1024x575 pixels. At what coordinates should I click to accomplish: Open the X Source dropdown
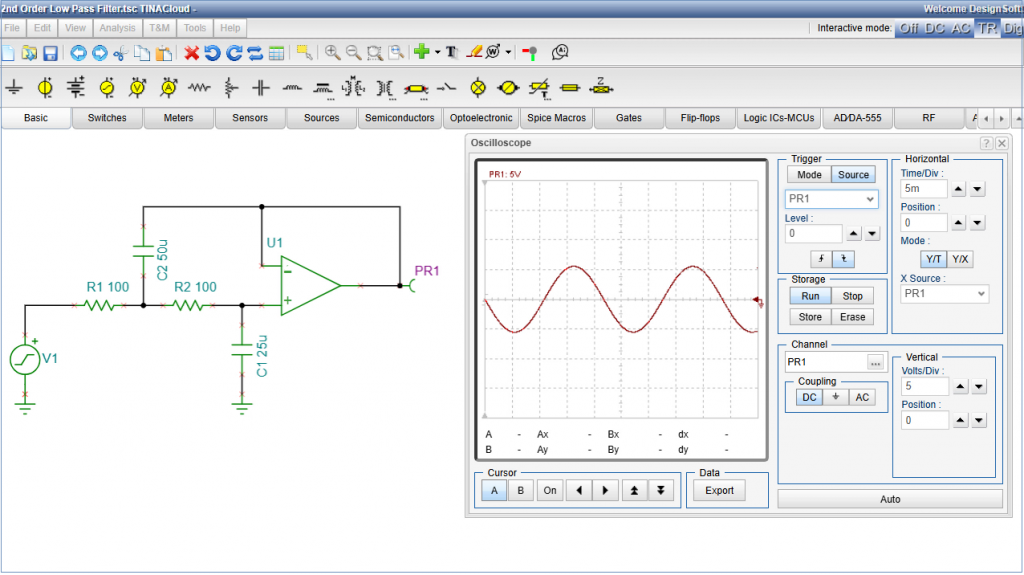click(944, 294)
